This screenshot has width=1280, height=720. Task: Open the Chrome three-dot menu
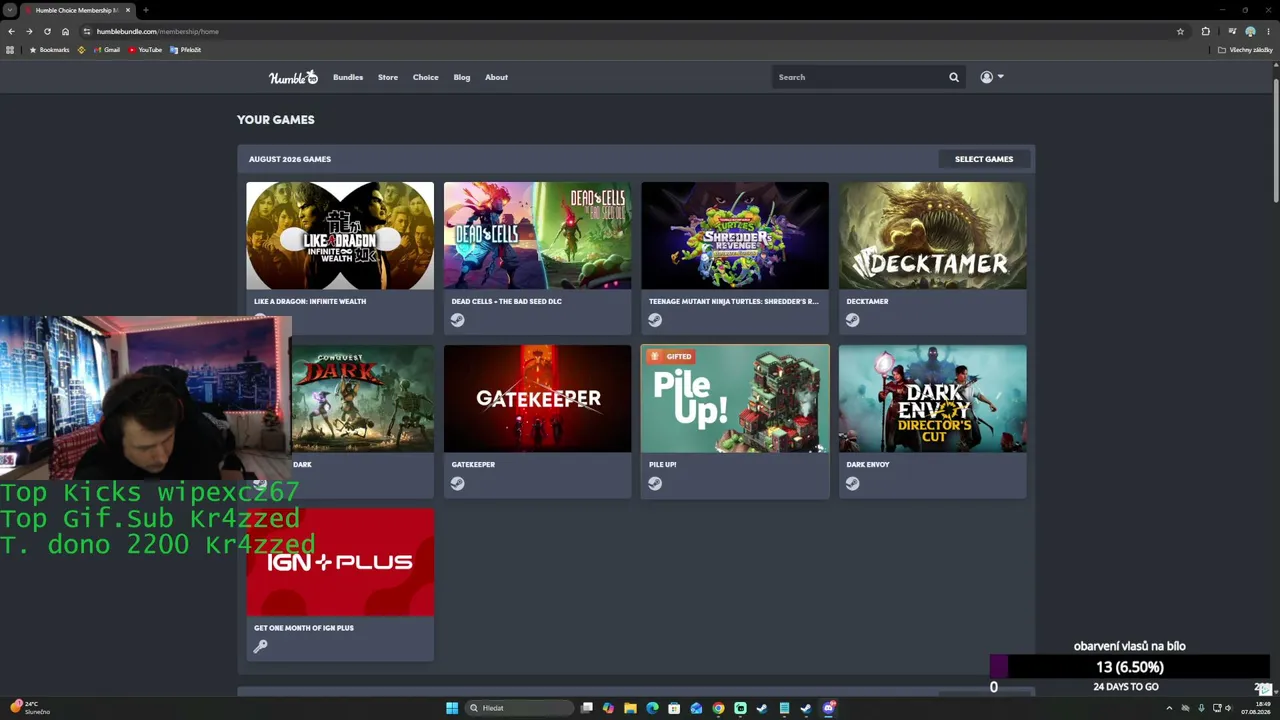(x=1269, y=31)
